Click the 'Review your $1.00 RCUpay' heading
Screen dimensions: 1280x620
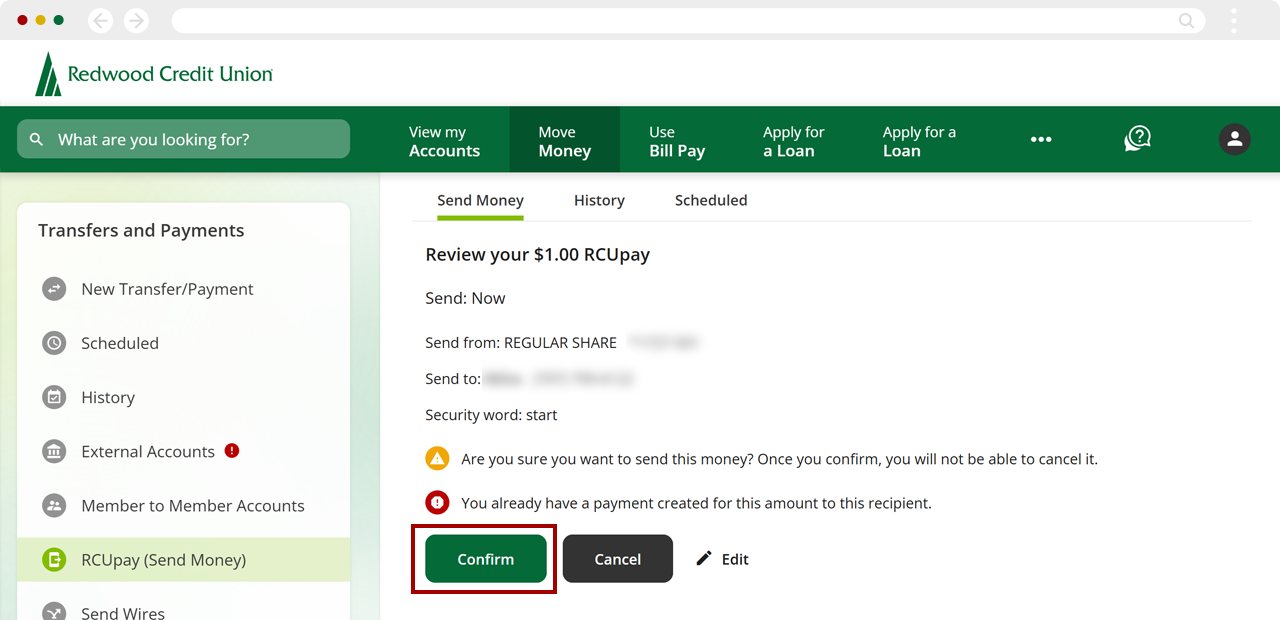(x=538, y=254)
